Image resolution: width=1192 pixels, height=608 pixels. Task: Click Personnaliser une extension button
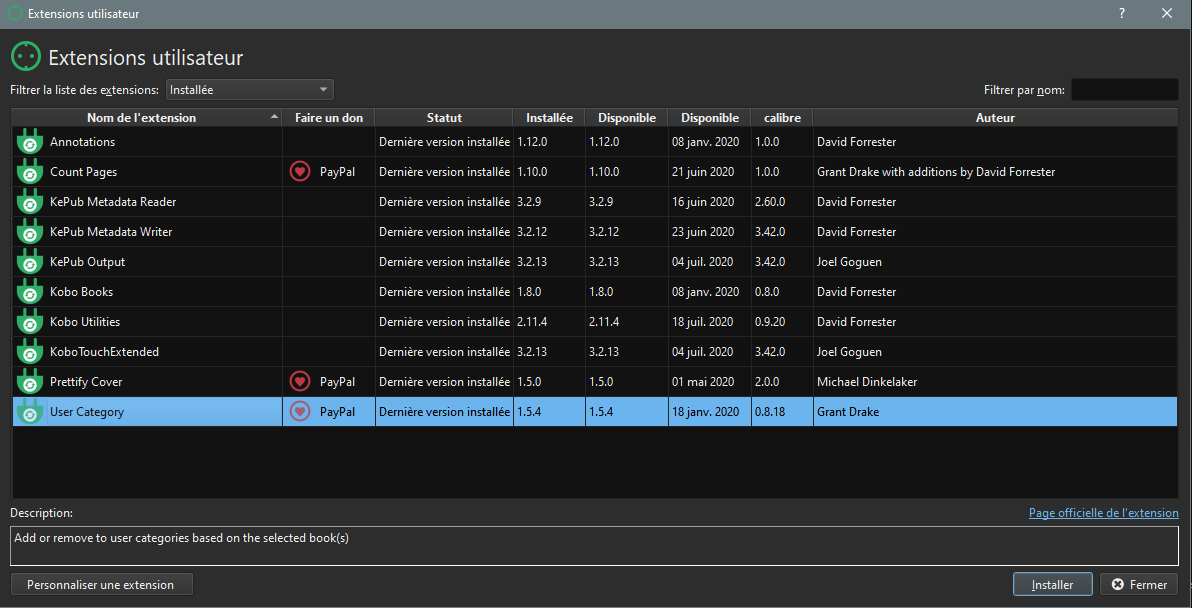pos(102,585)
